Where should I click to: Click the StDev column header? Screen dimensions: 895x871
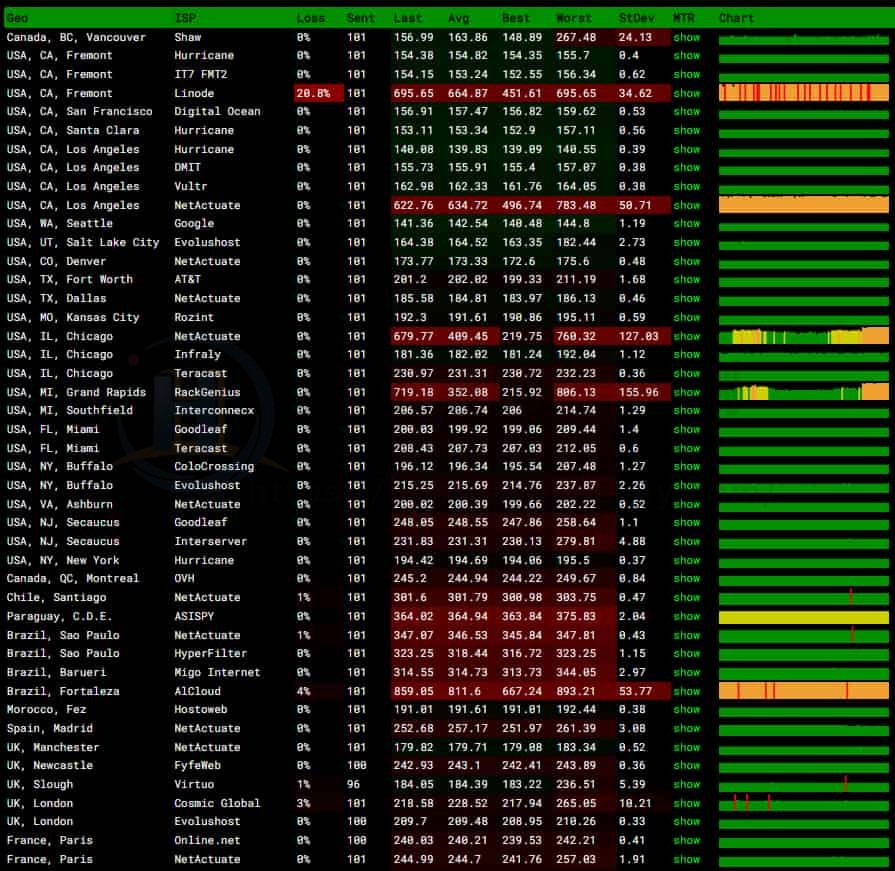pyautogui.click(x=633, y=18)
